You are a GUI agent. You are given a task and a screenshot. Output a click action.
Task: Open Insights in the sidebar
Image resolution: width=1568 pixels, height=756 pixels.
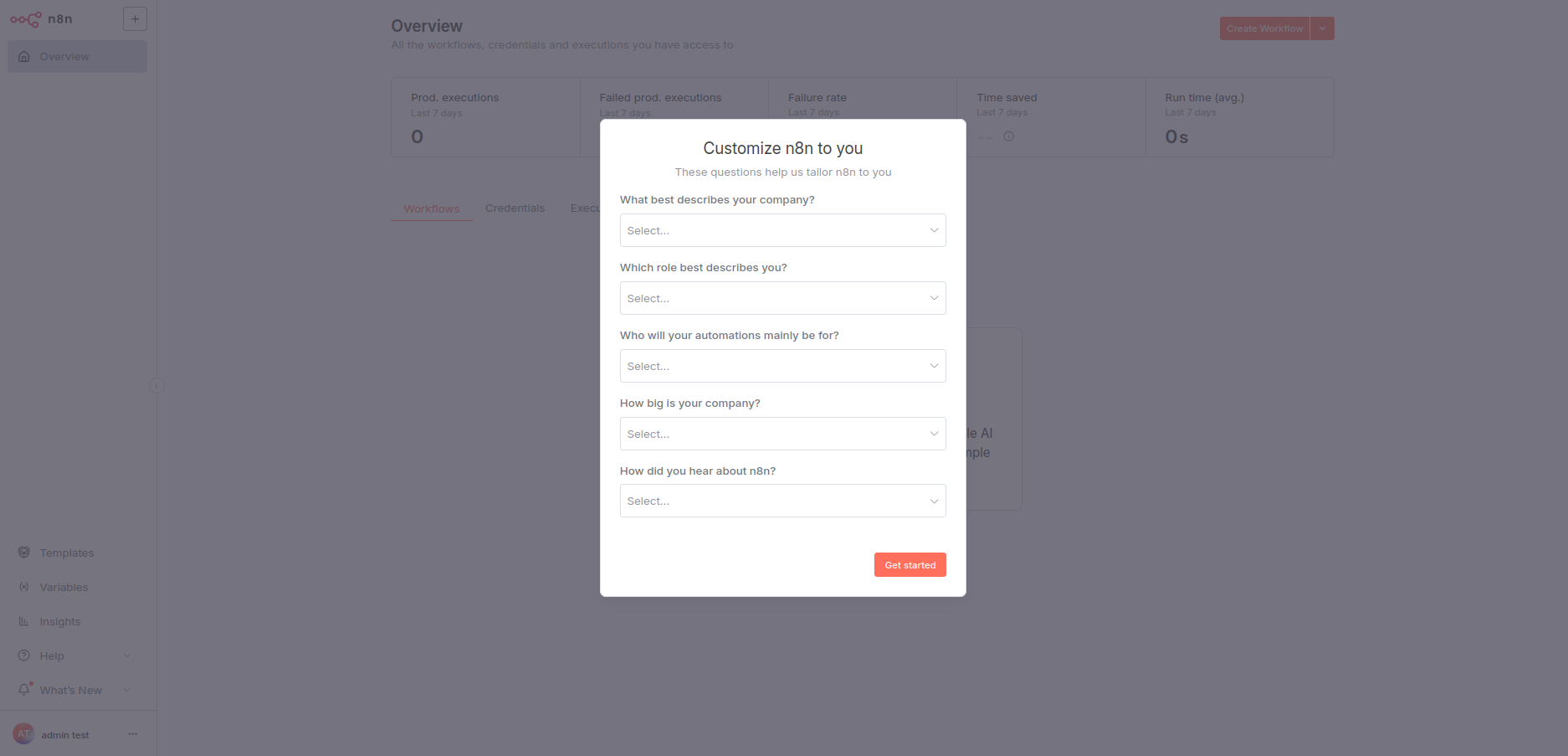click(x=77, y=621)
